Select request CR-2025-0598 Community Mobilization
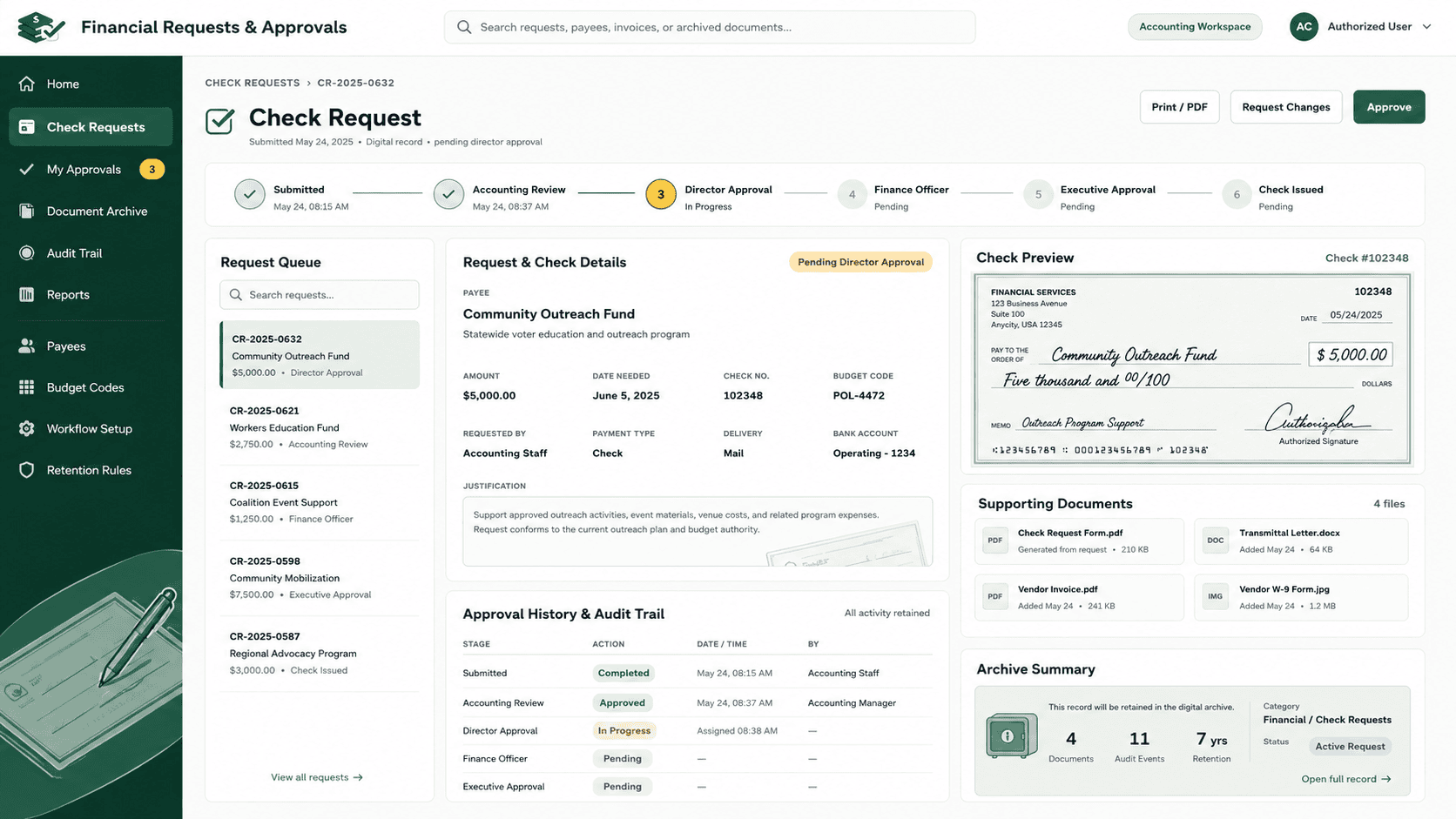 320,578
